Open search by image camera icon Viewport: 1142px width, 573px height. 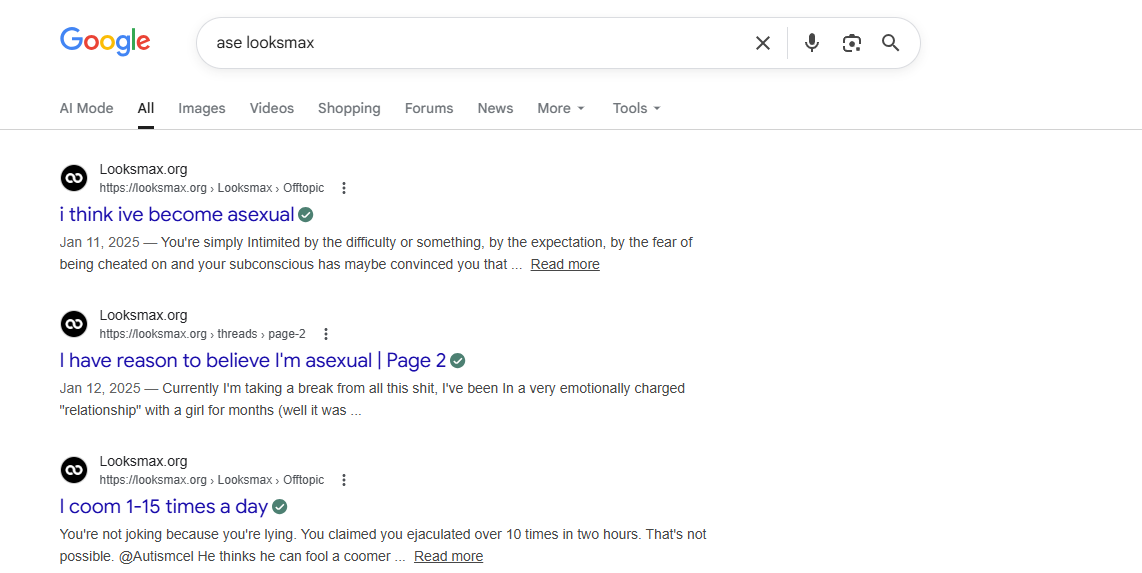[851, 43]
